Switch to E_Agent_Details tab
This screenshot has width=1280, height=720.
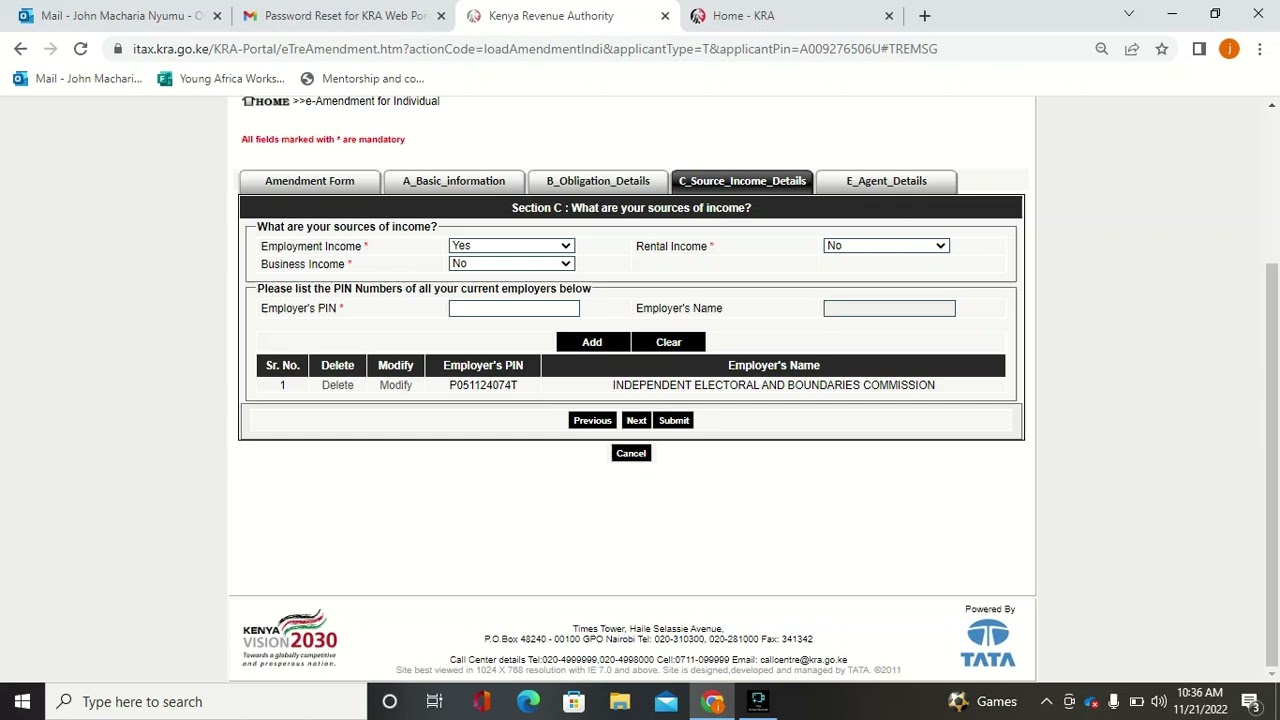[x=886, y=181]
